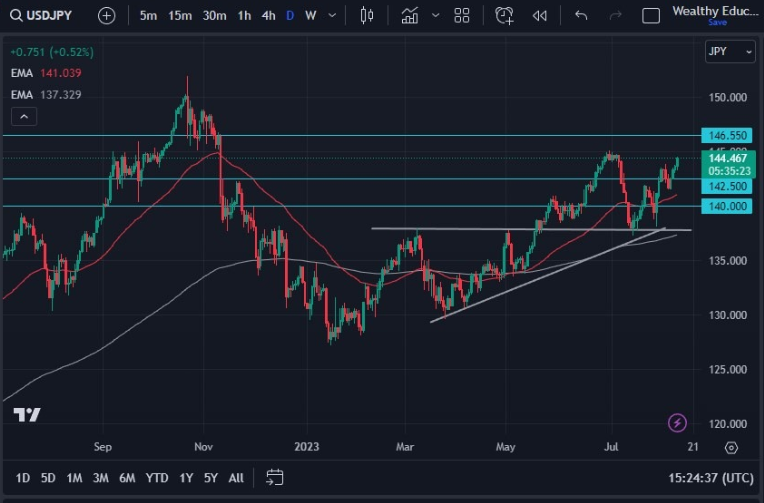
Task: Open the USDJPY symbol search
Action: pyautogui.click(x=47, y=15)
